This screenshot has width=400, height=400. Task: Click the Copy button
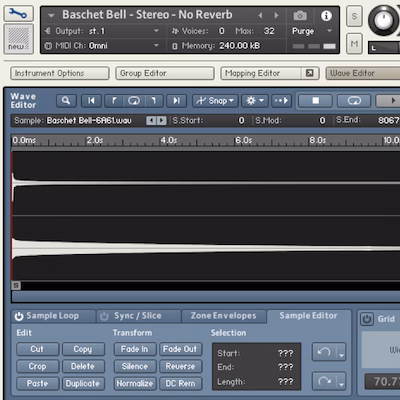83,349
